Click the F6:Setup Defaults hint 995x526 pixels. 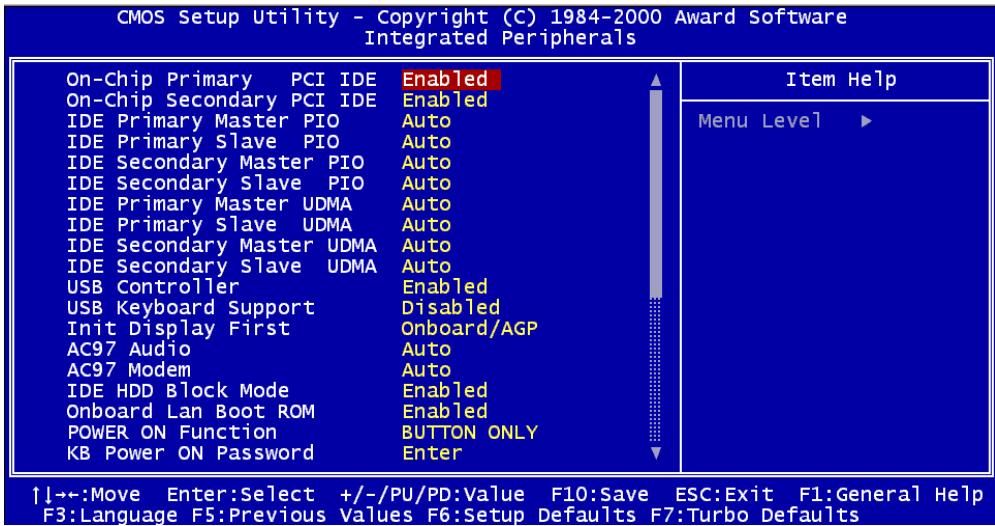coord(532,515)
